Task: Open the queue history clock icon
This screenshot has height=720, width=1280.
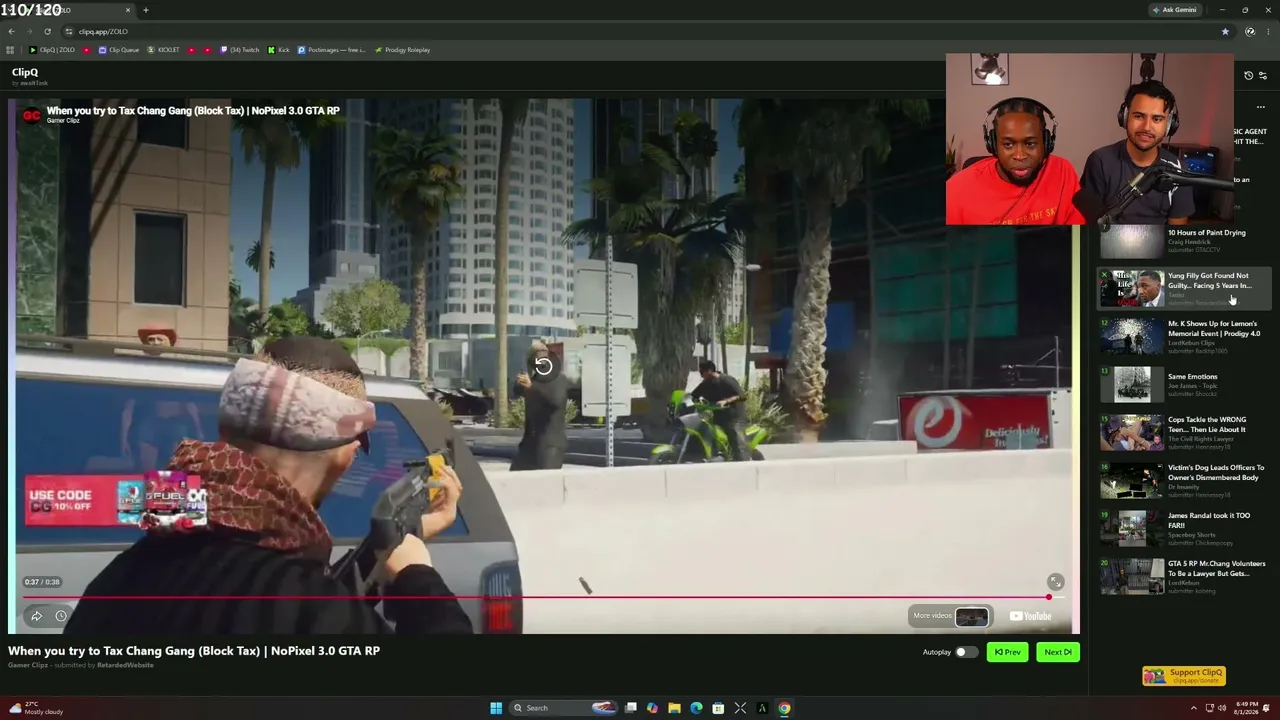Action: point(1248,75)
